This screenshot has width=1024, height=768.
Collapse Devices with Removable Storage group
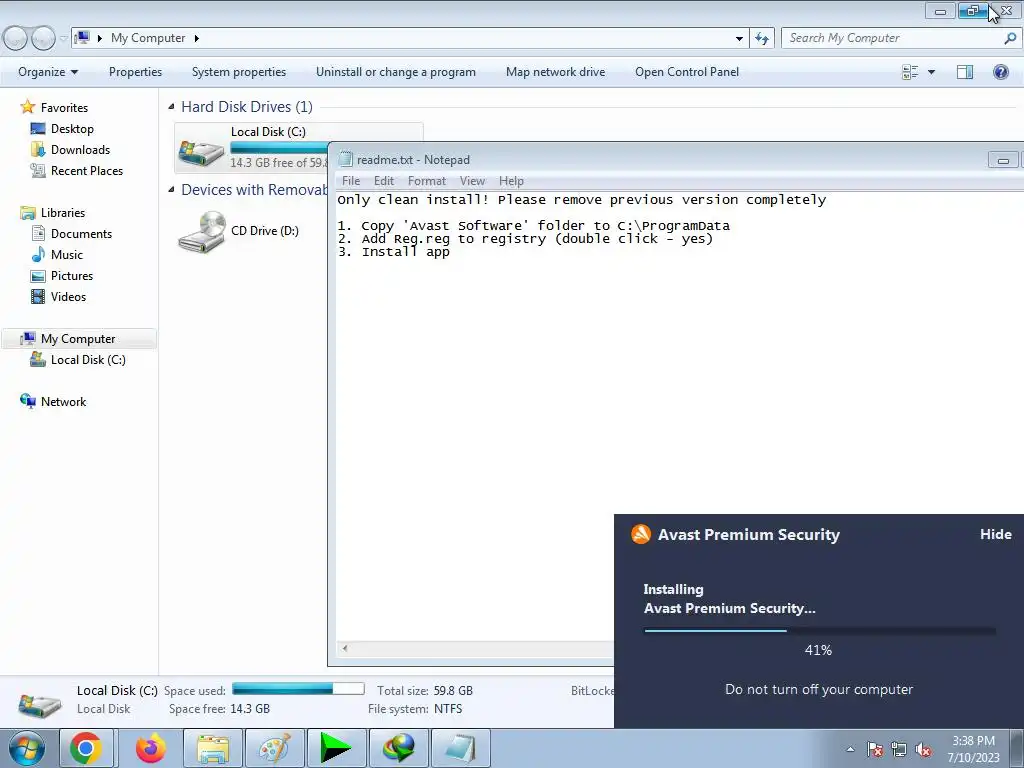171,189
